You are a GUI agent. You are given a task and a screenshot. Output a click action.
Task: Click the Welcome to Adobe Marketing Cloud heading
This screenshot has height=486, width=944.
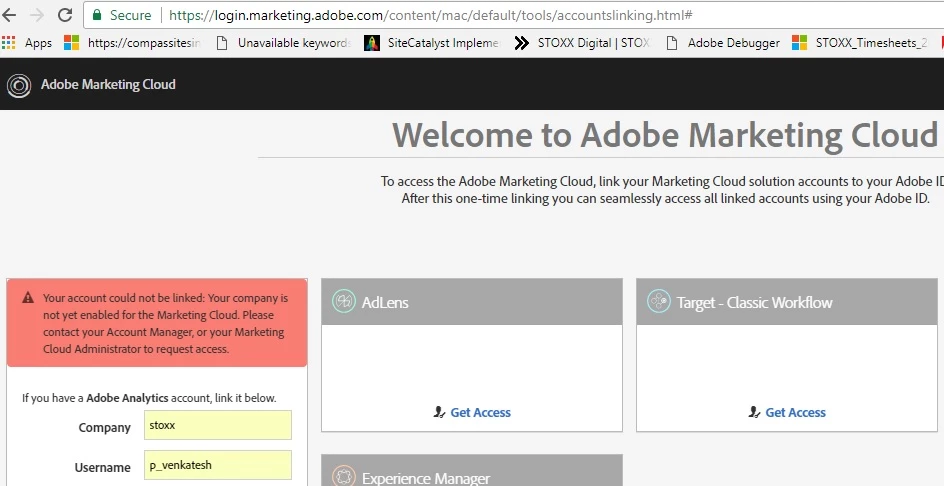click(665, 135)
